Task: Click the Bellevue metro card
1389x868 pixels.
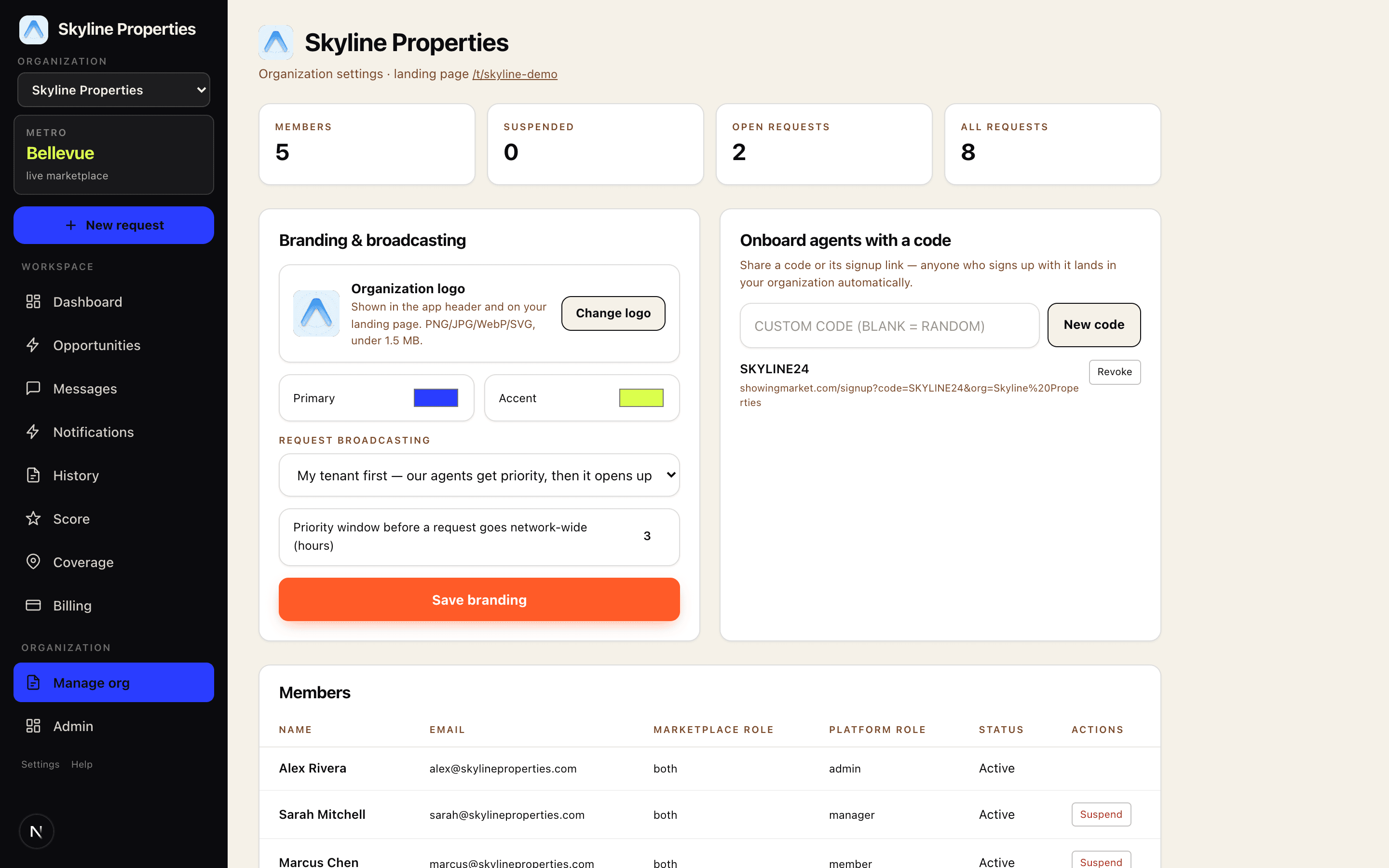Action: tap(114, 154)
